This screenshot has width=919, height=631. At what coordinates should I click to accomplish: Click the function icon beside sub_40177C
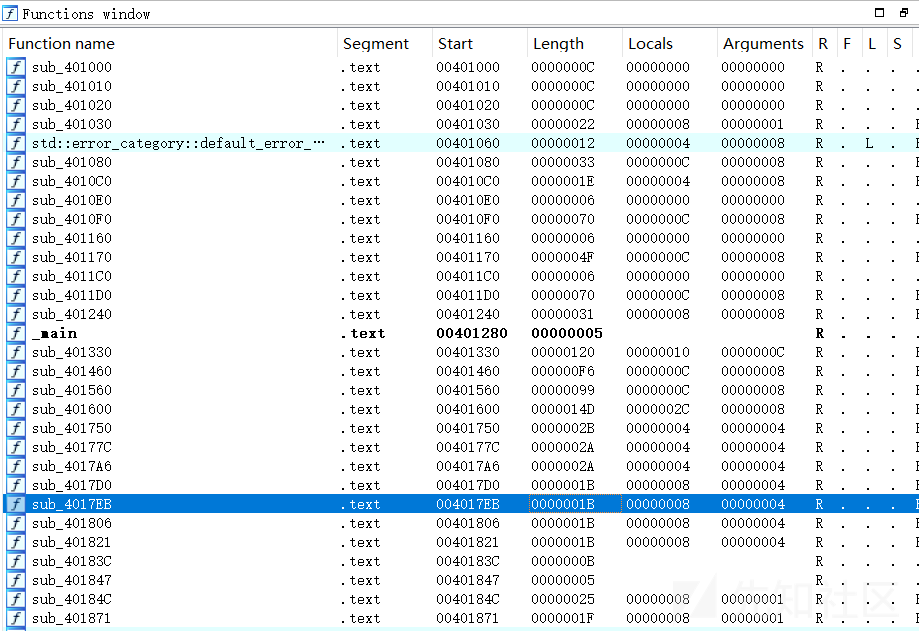coord(16,447)
